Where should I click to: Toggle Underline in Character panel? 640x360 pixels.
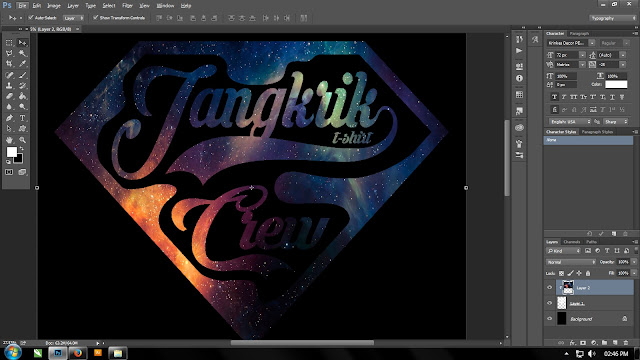[612, 97]
